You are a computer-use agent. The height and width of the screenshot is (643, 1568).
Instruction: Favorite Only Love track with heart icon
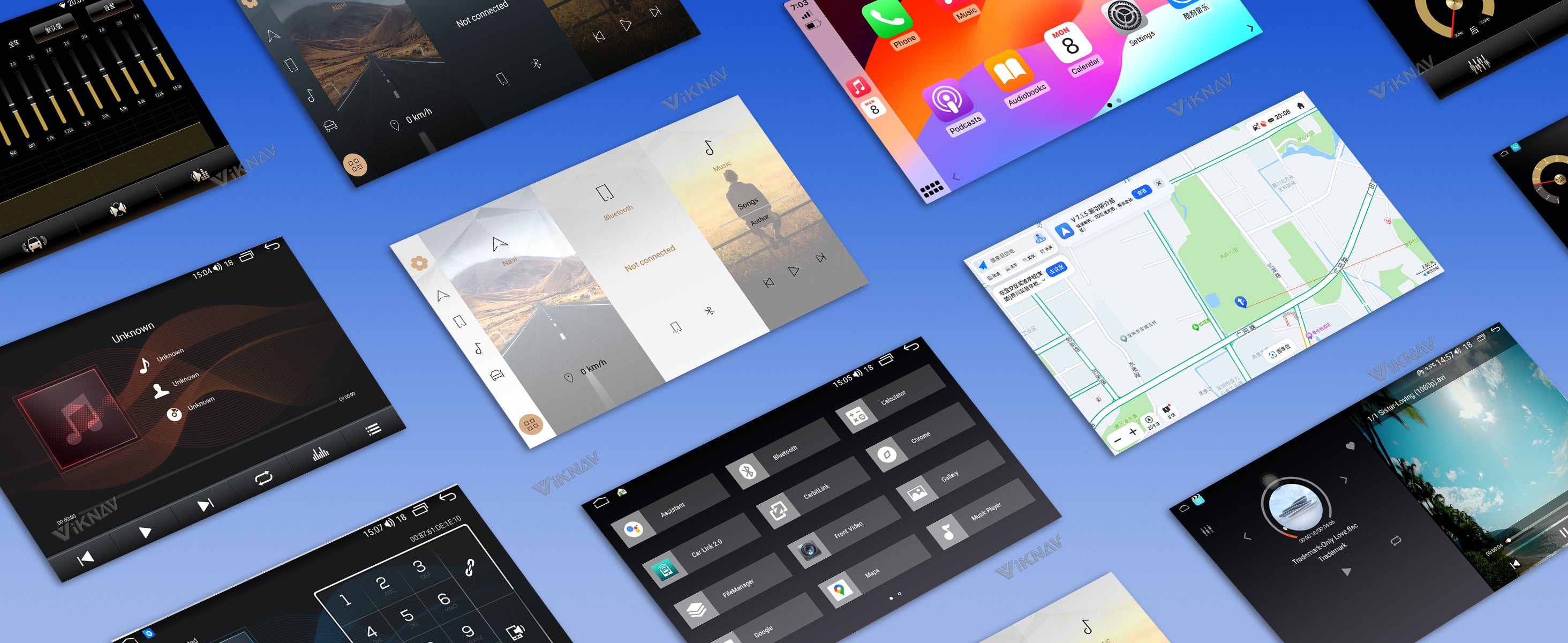coord(1350,446)
